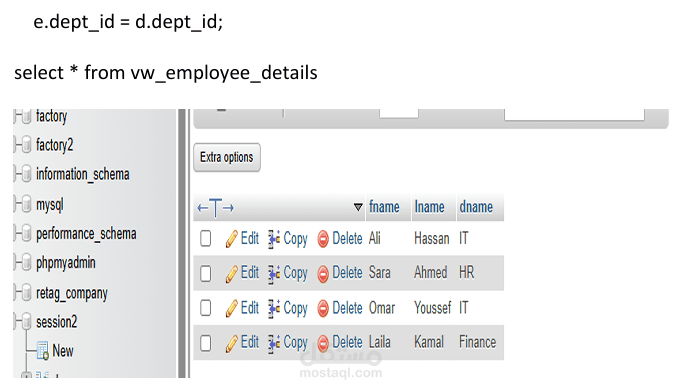Click the New table icon under session2
683x388 pixels.
click(43, 351)
